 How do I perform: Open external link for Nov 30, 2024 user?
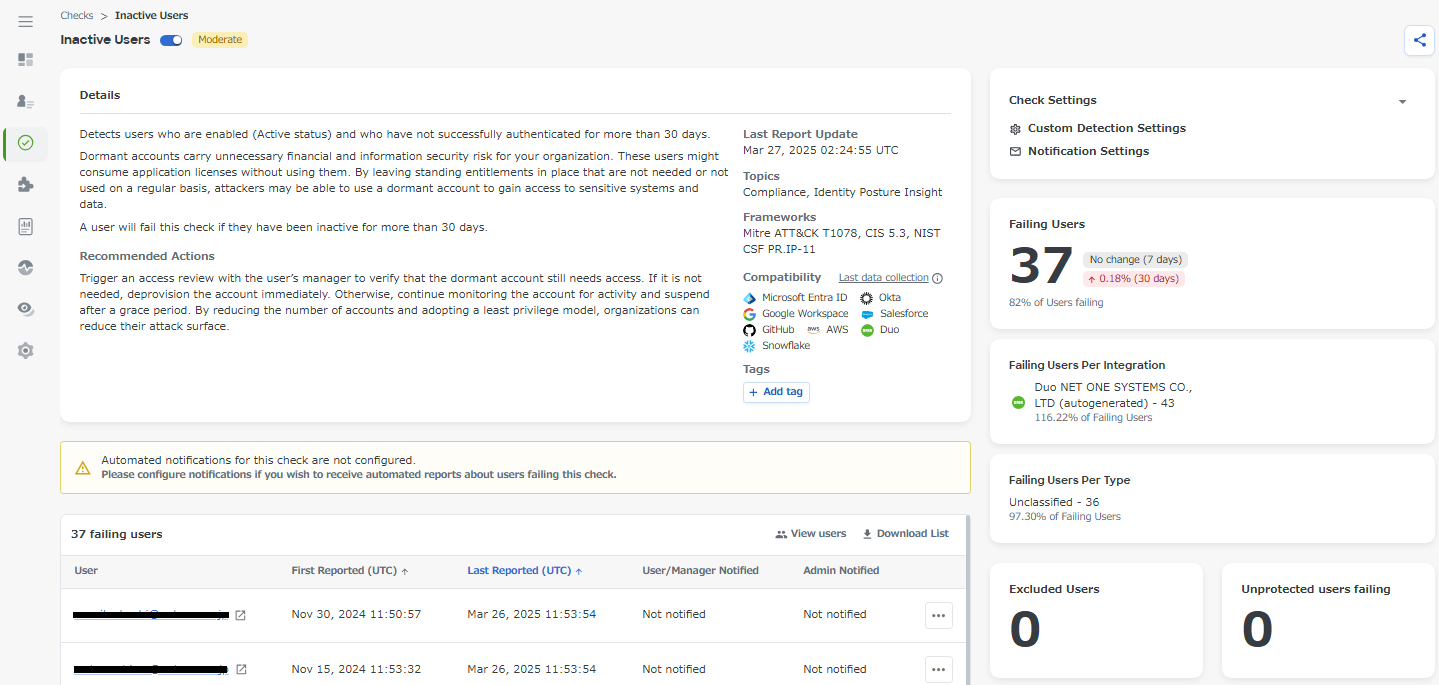point(241,615)
